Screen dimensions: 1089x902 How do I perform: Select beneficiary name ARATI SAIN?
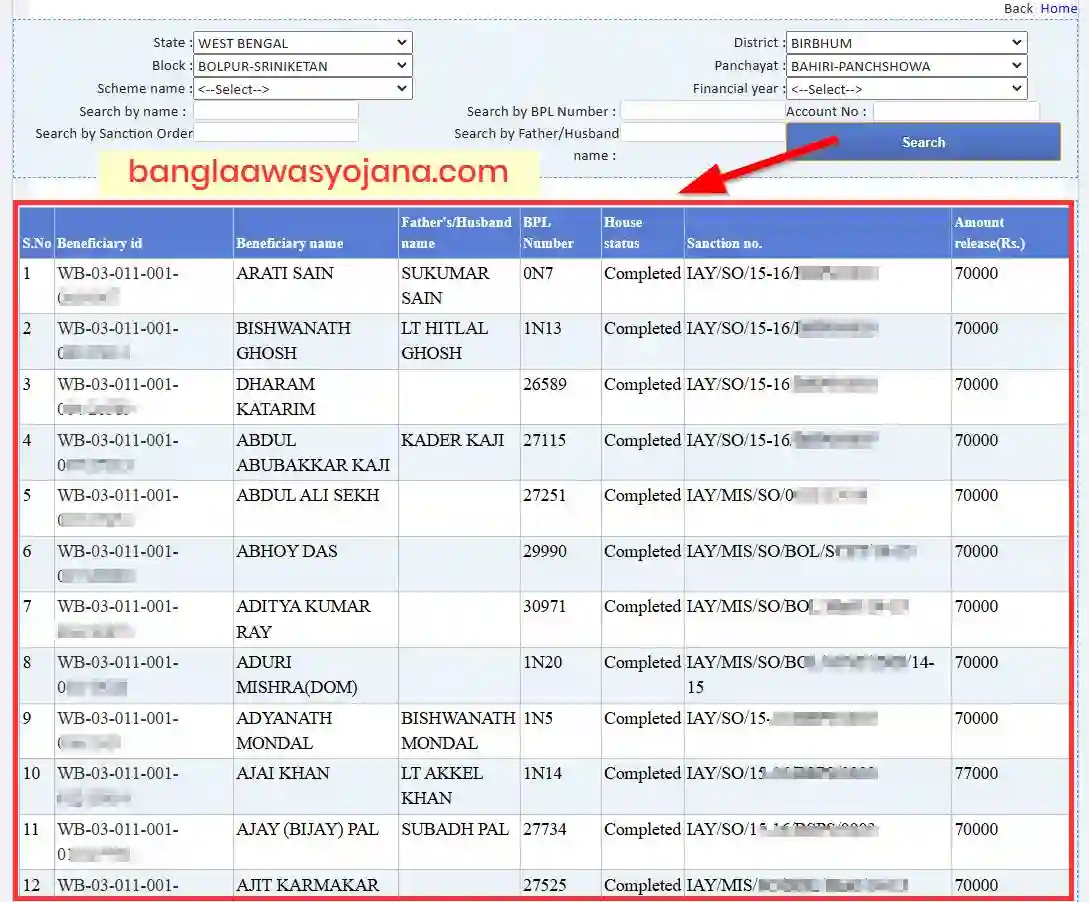click(285, 273)
